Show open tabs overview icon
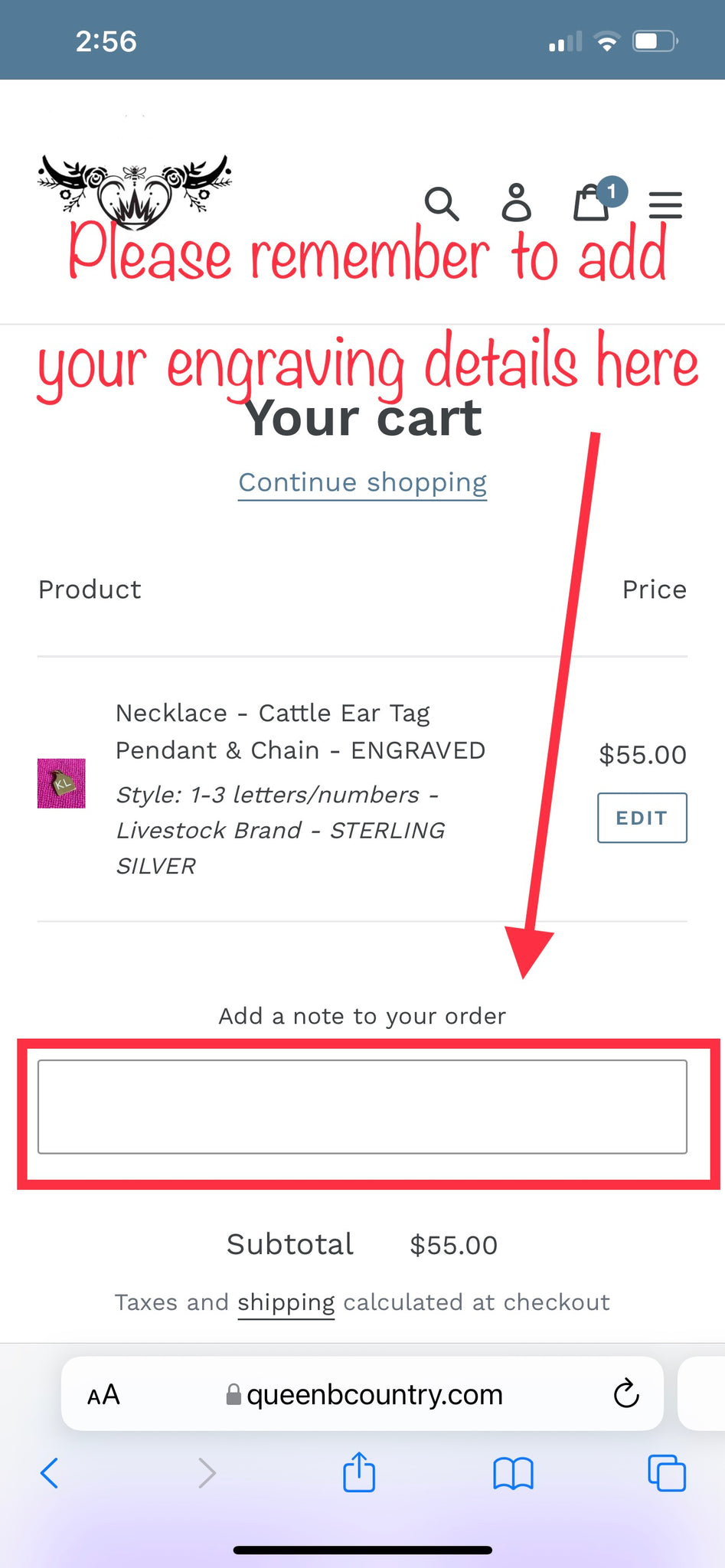Image resolution: width=725 pixels, height=1568 pixels. (x=667, y=1472)
